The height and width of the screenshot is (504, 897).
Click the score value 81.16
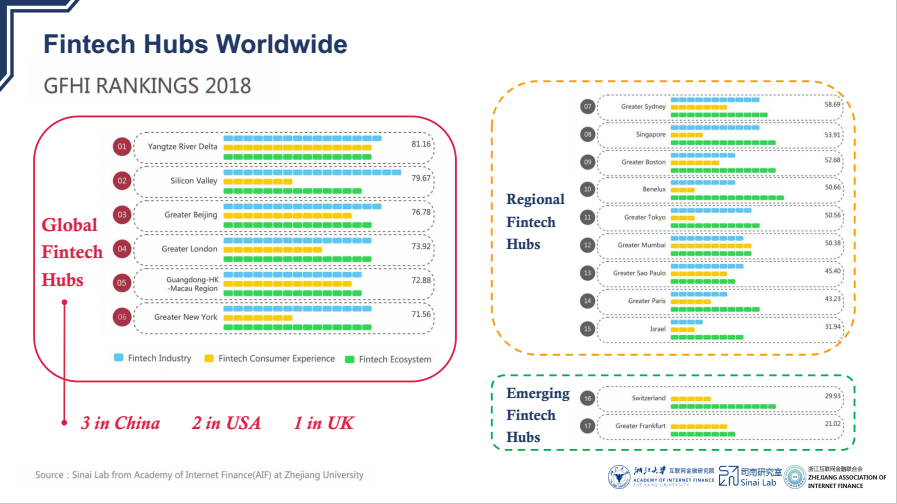[x=421, y=144]
